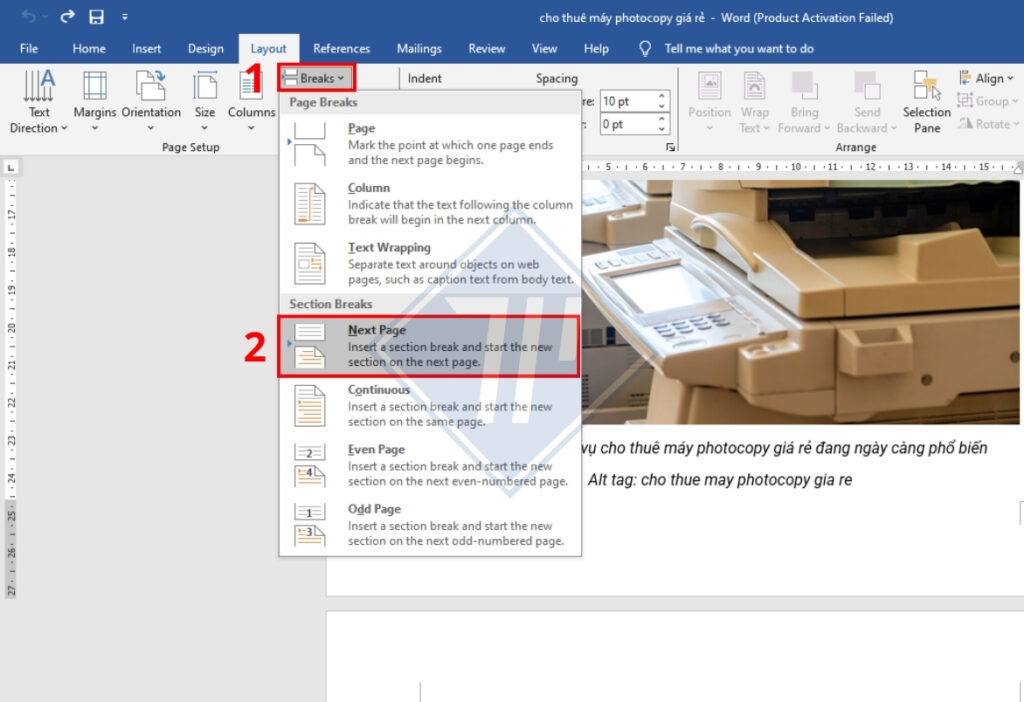
Task: Expand the Text Direction dropdown arrow
Action: point(64,129)
